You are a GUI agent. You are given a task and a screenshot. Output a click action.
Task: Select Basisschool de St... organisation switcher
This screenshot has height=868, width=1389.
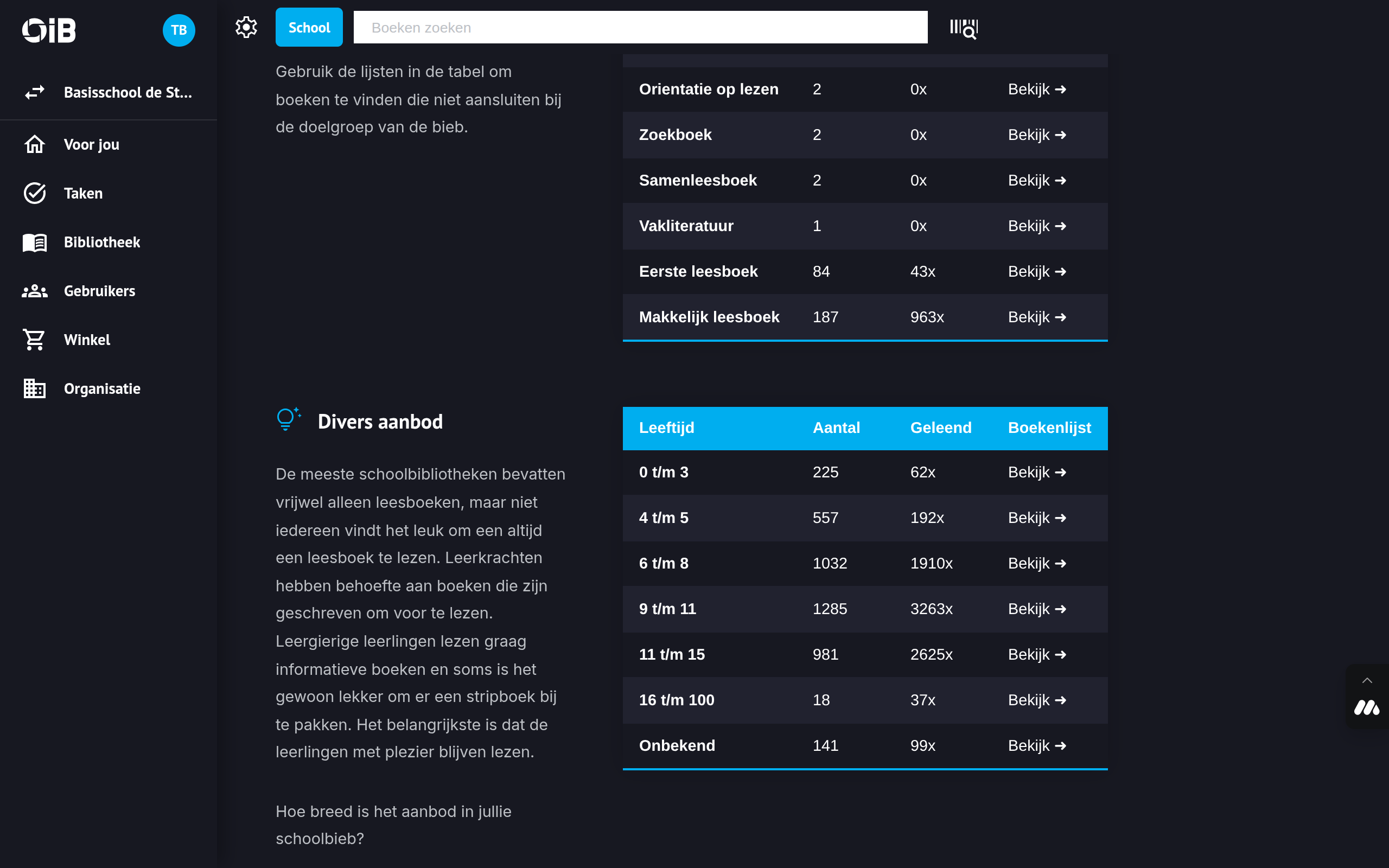128,92
